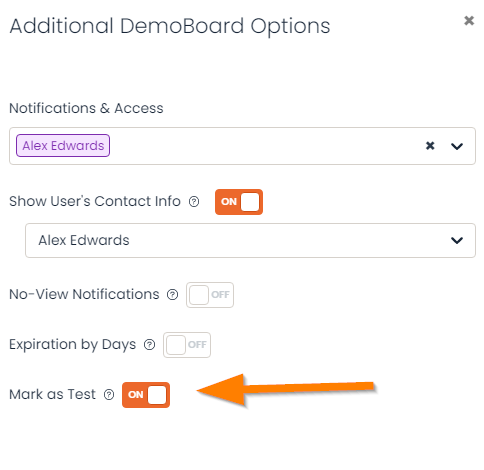Click the Alex Edwards purple tag

[63, 146]
